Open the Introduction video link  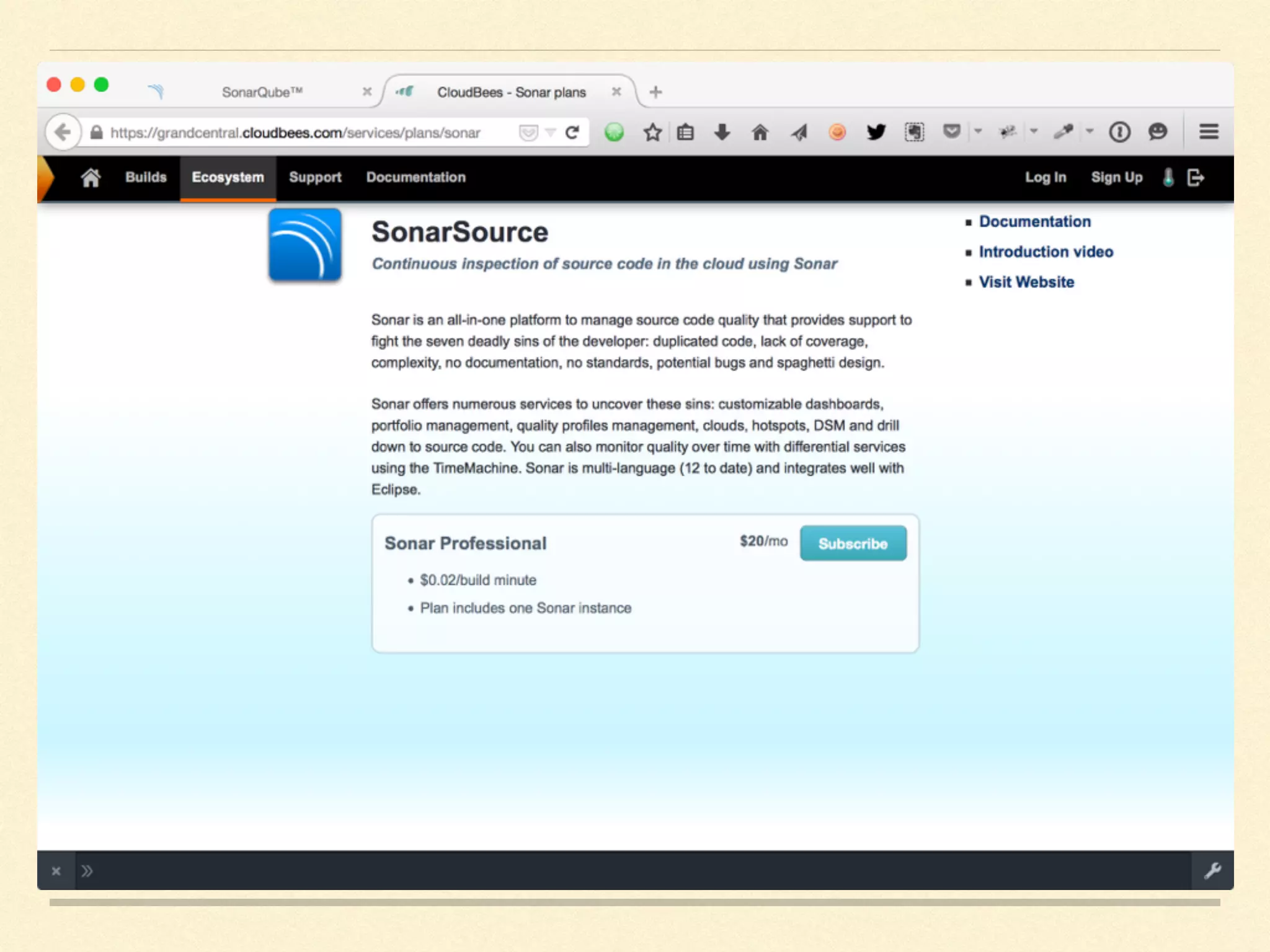(x=1046, y=252)
